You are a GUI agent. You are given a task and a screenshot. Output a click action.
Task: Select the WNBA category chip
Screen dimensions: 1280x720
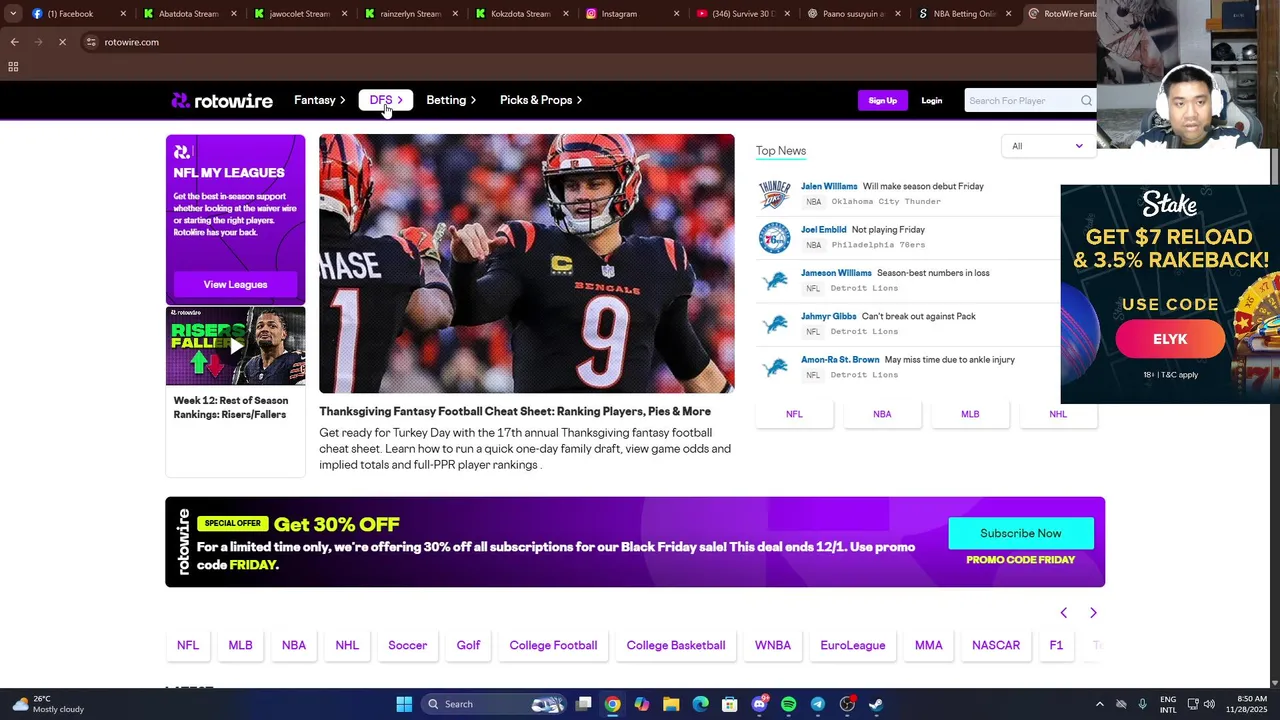tap(773, 645)
